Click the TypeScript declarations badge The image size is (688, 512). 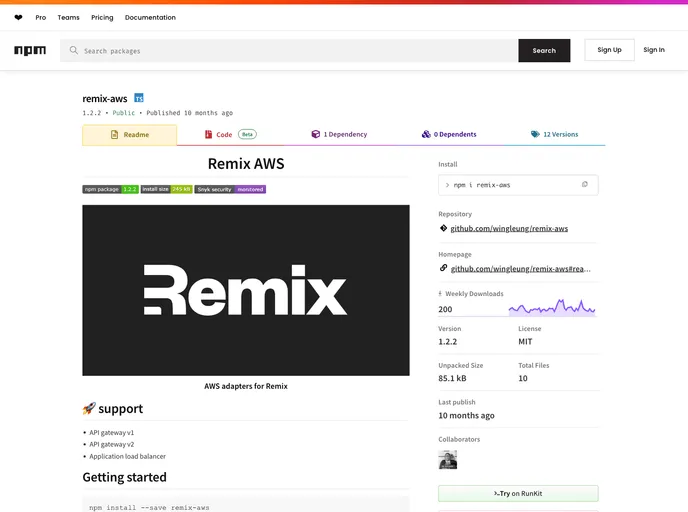(139, 98)
